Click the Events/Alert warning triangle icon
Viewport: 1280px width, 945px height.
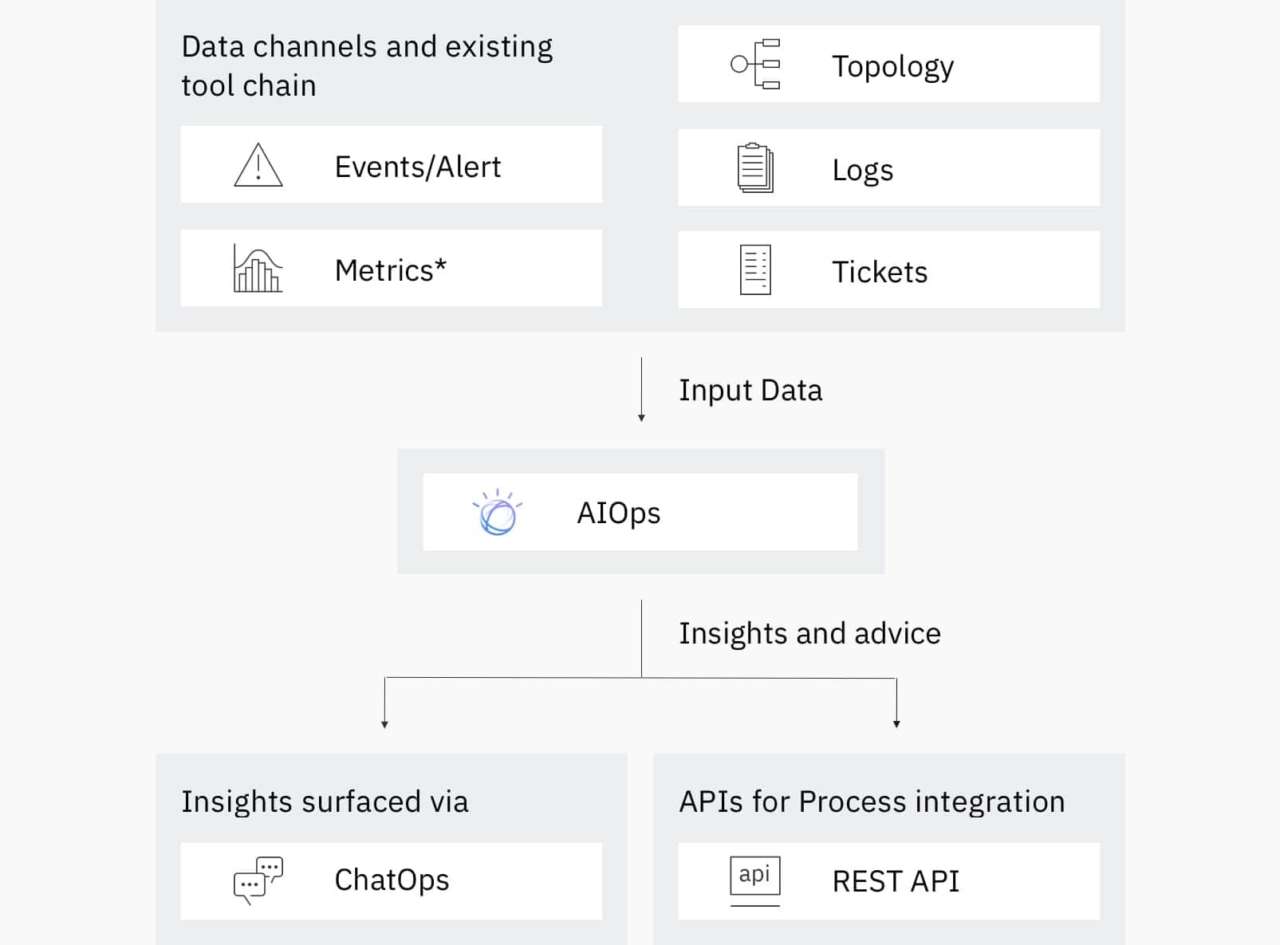(x=258, y=165)
